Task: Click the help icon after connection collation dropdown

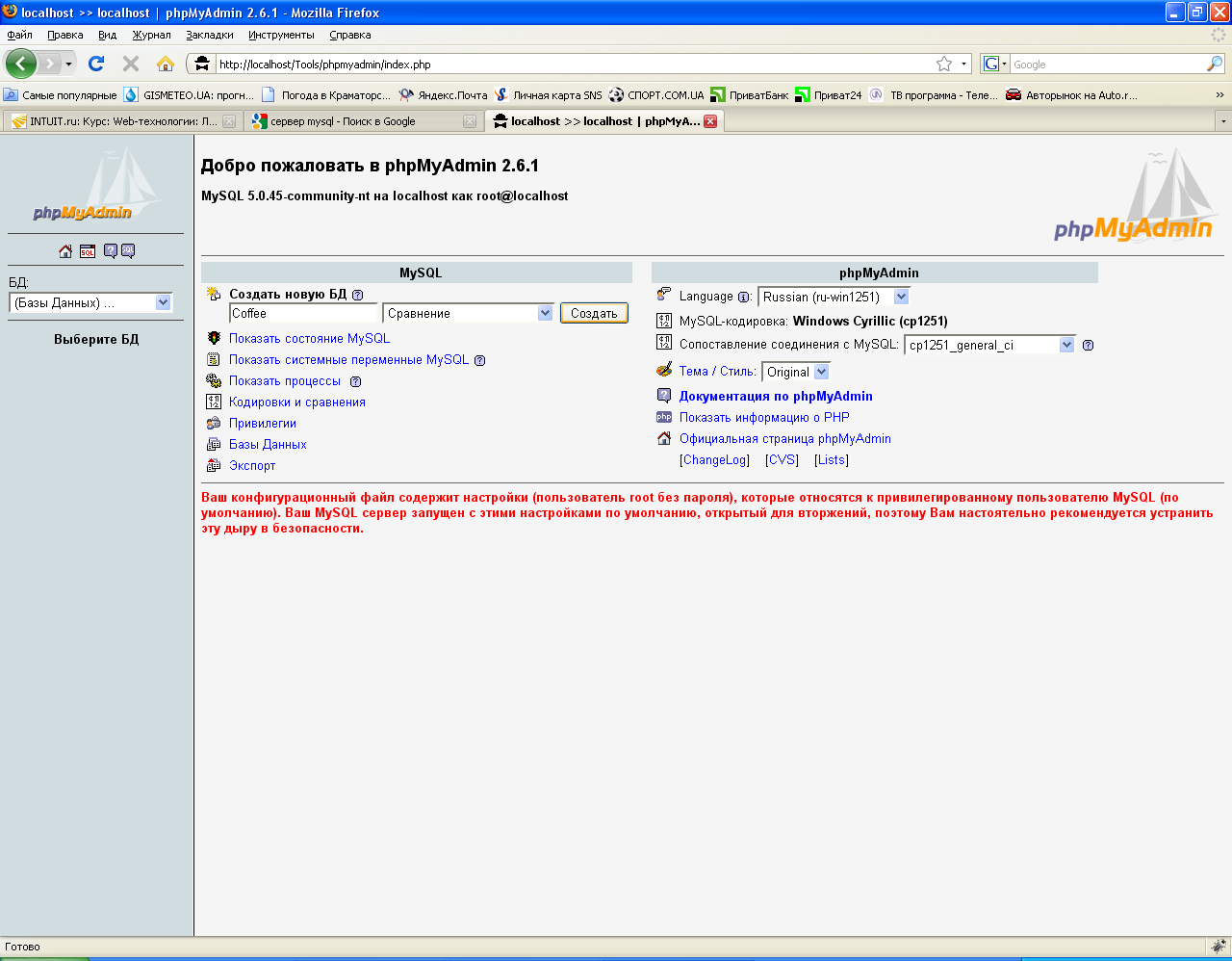Action: click(x=1088, y=346)
